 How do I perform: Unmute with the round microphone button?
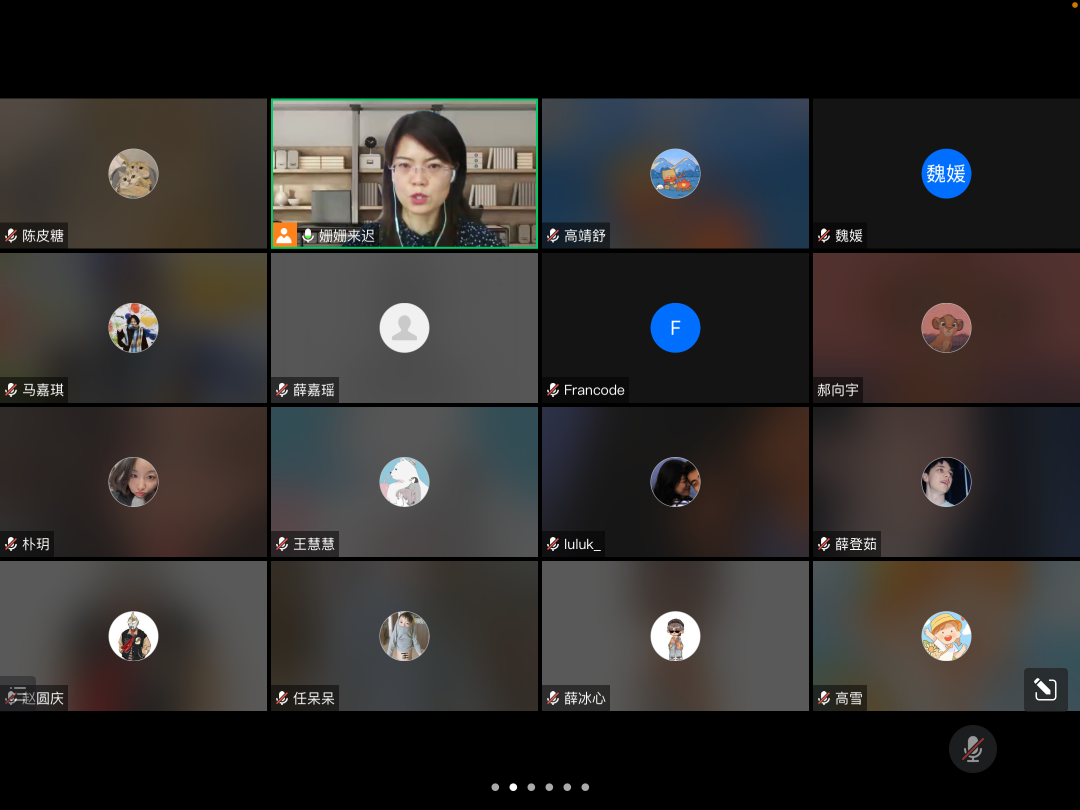point(972,749)
